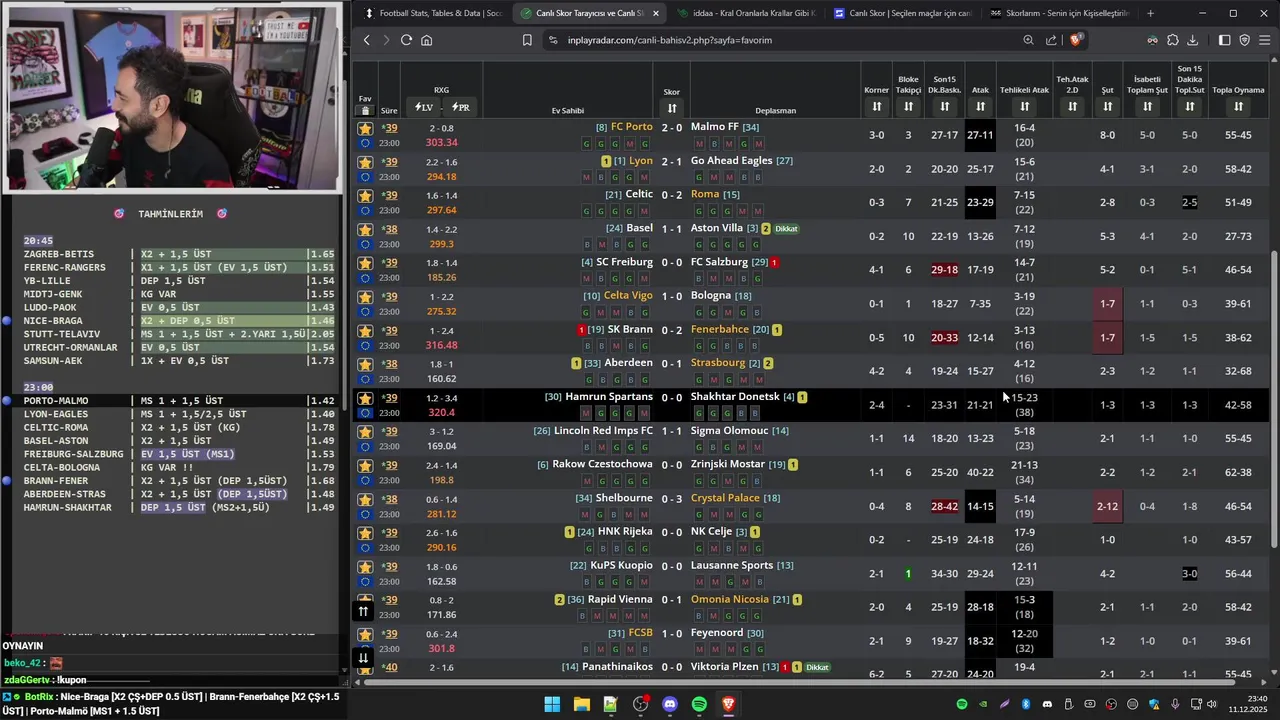Viewport: 1280px width, 720px height.
Task: Toggle the favorite star on the Aberdeen row
Action: 365,364
